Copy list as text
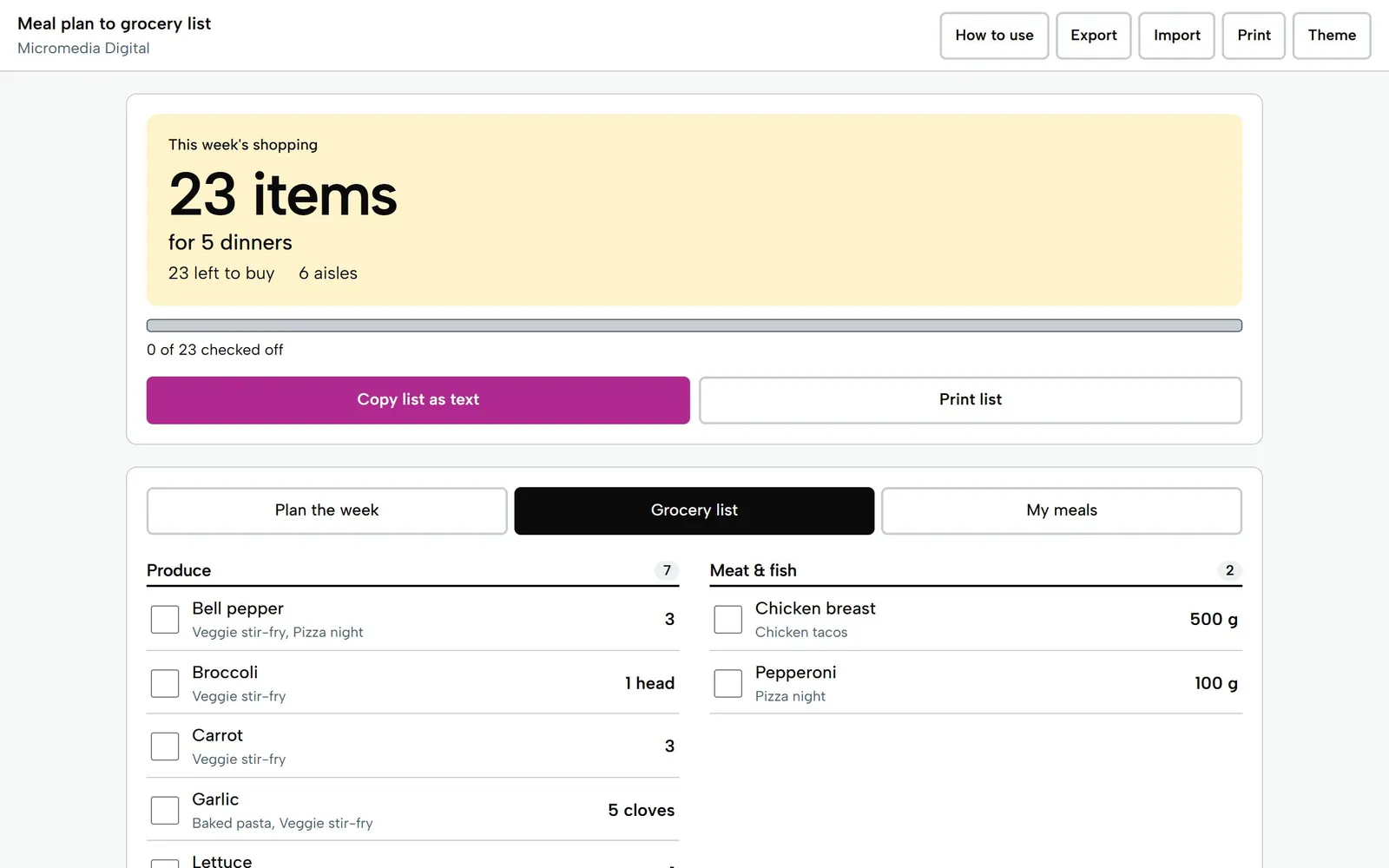 point(418,400)
